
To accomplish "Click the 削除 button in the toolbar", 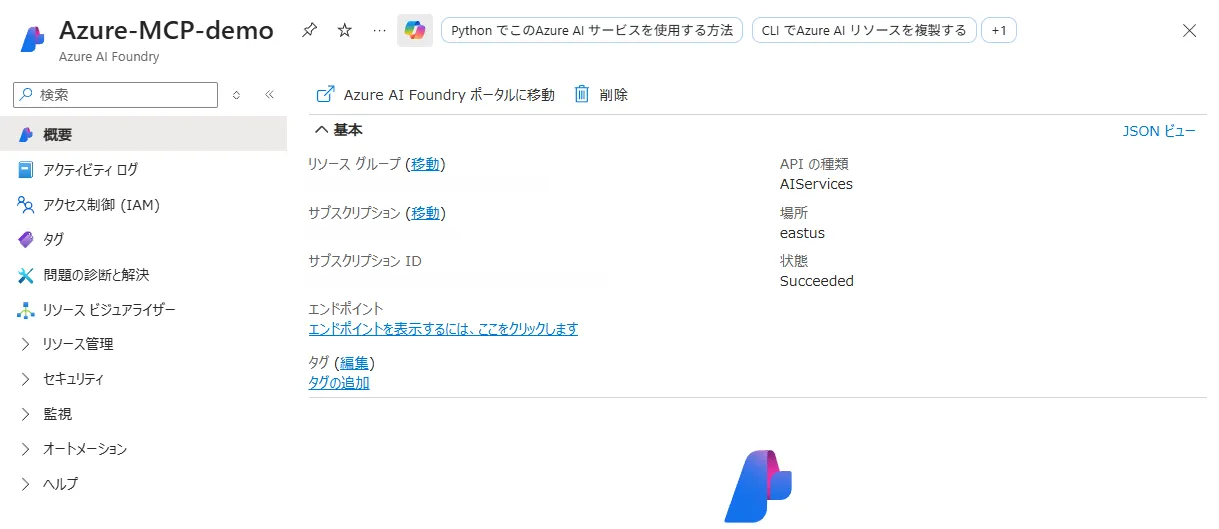I will [x=601, y=95].
